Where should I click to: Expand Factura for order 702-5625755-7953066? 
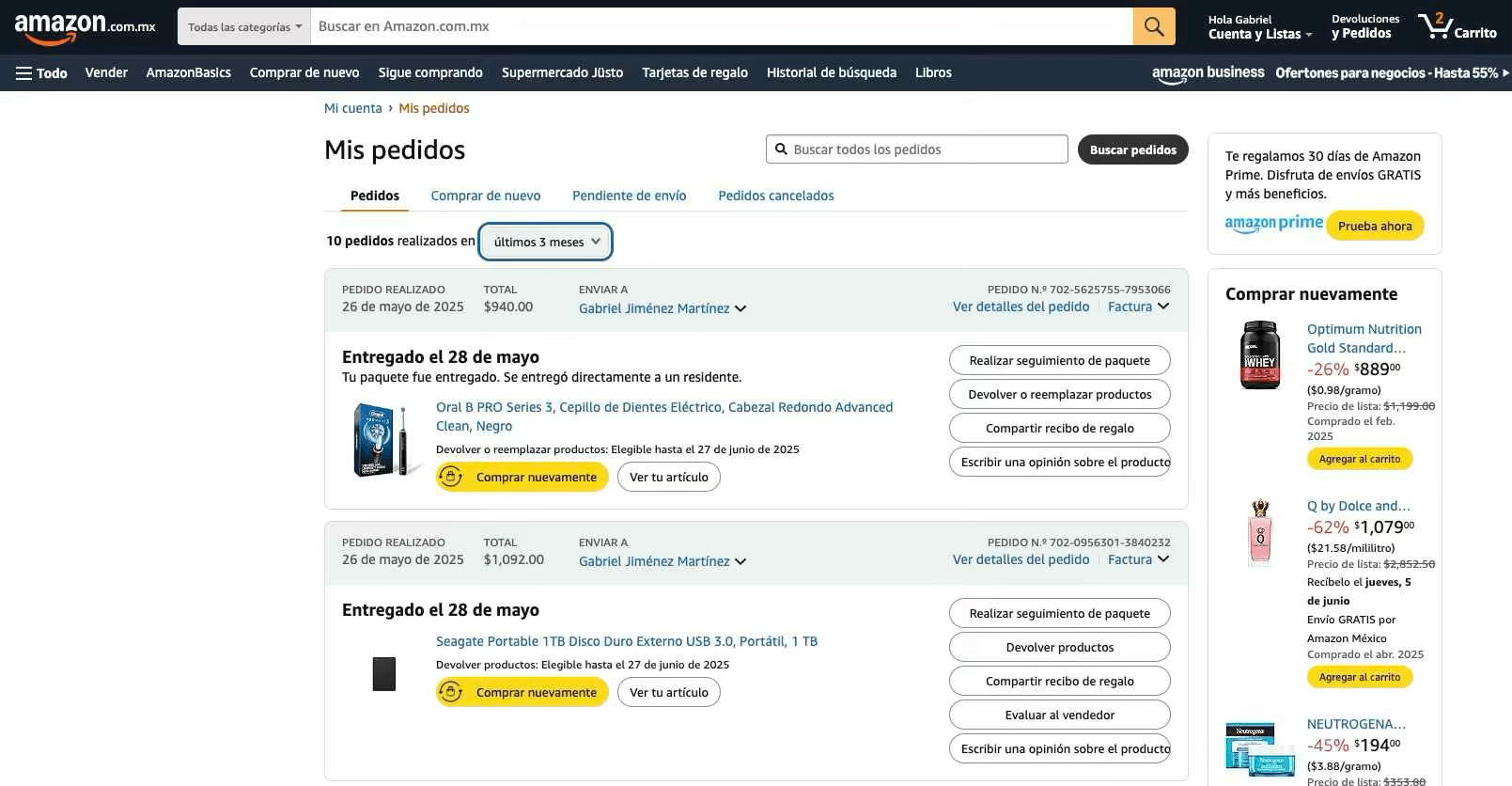[x=1138, y=307]
